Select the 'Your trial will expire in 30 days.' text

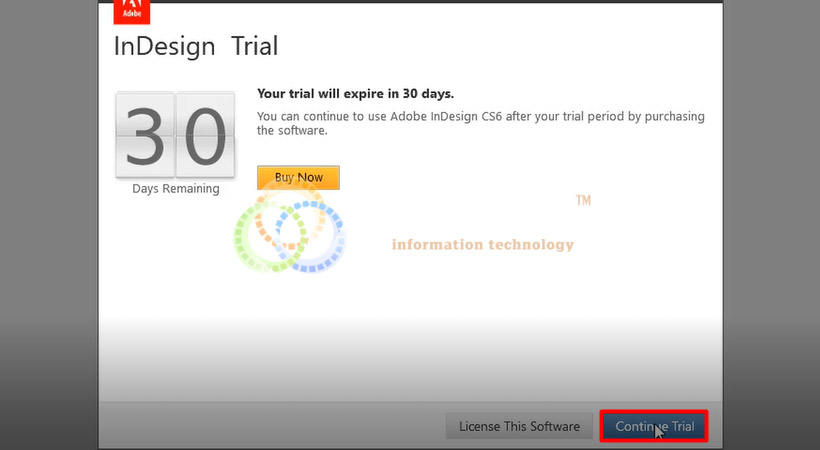356,94
